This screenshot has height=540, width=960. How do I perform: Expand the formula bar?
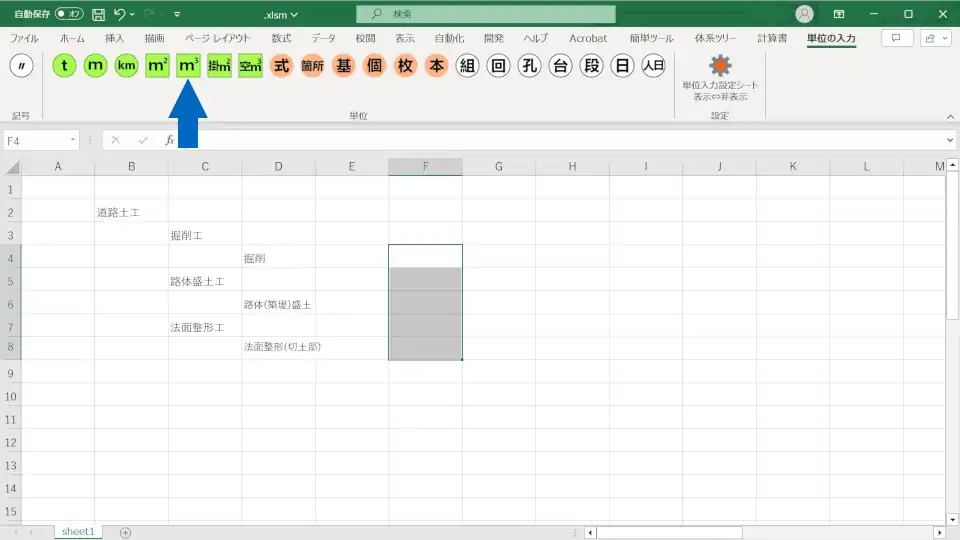tap(949, 141)
